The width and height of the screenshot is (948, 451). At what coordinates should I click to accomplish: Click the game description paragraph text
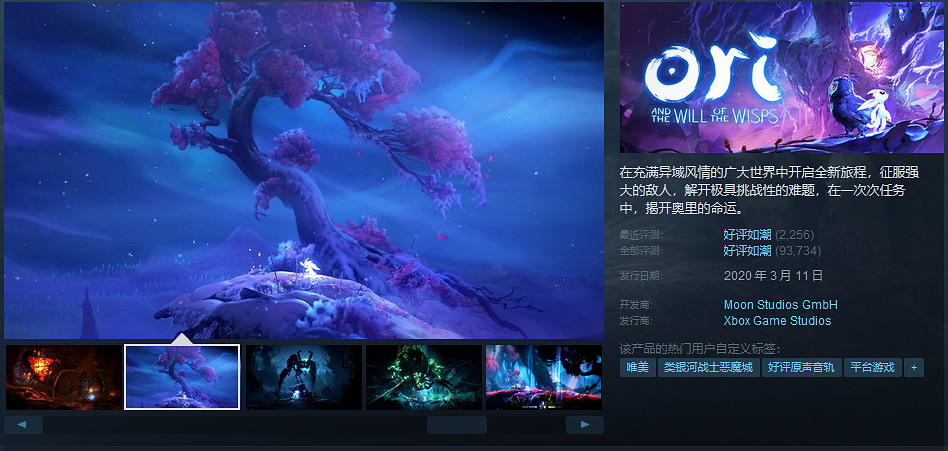pyautogui.click(x=770, y=191)
